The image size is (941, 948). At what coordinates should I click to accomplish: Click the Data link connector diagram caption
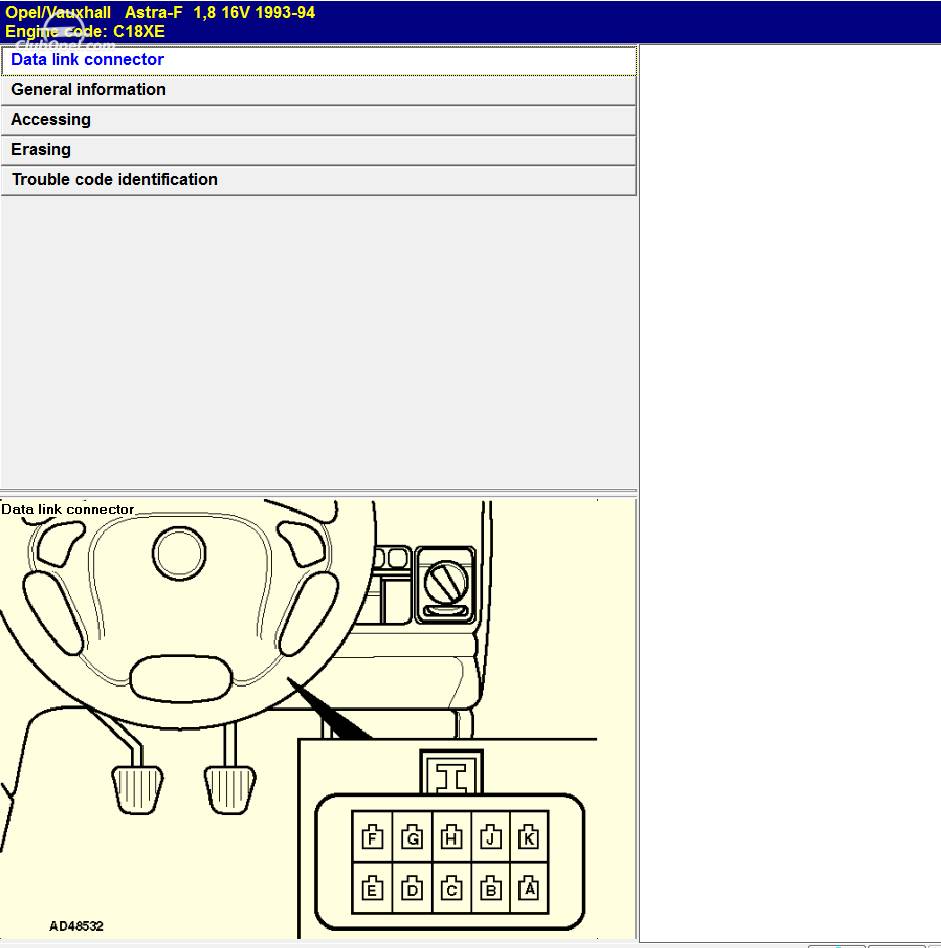(x=68, y=509)
